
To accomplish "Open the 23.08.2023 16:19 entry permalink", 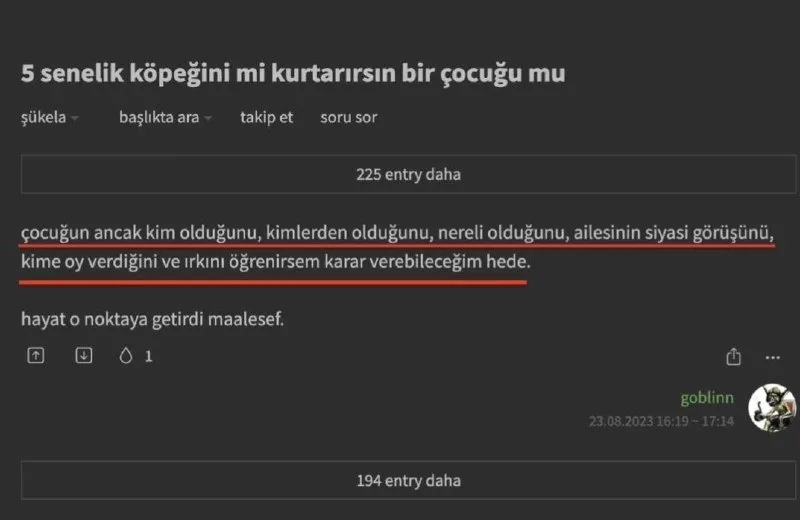I will pyautogui.click(x=661, y=421).
